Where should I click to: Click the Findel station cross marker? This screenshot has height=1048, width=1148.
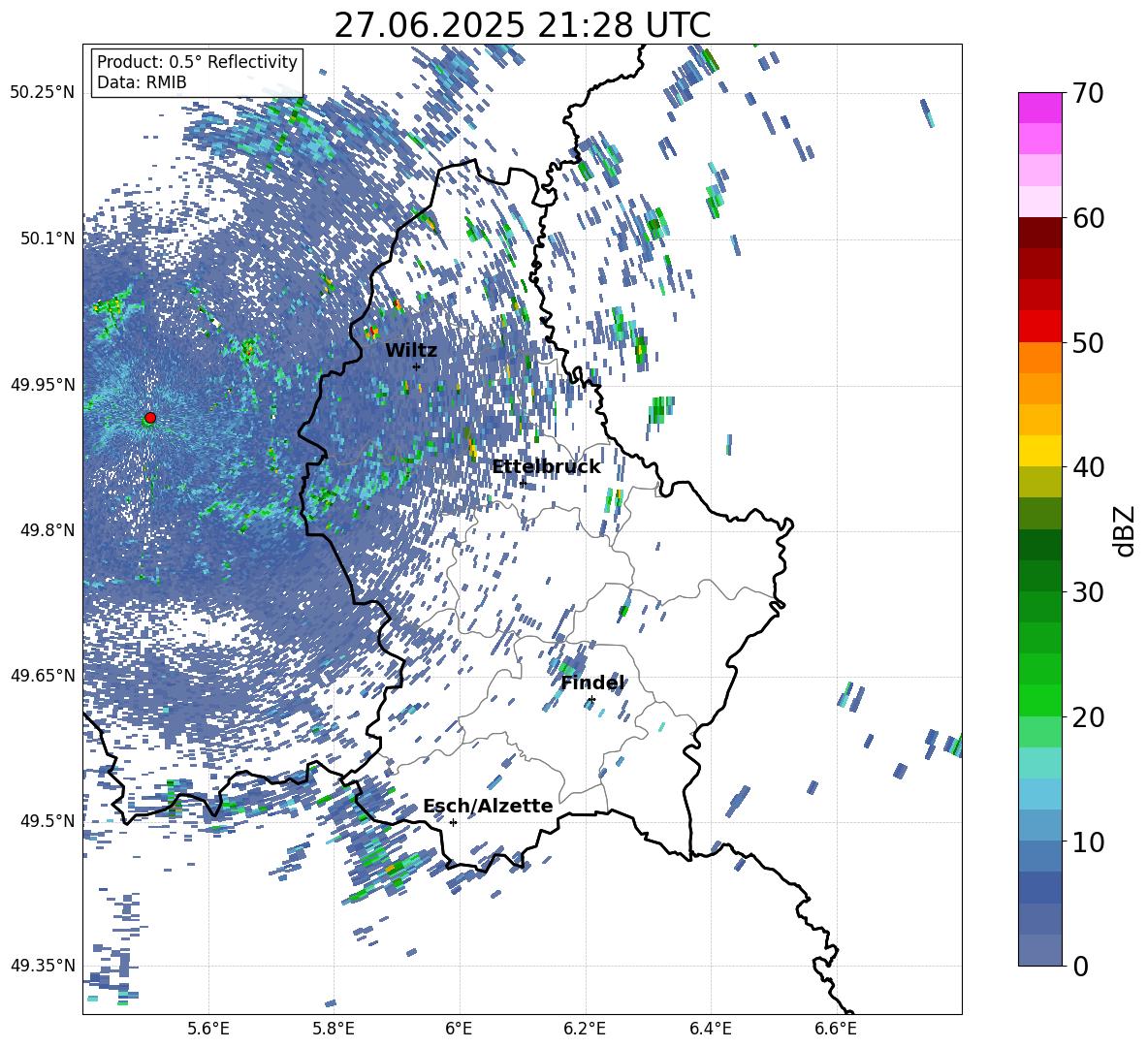click(590, 700)
